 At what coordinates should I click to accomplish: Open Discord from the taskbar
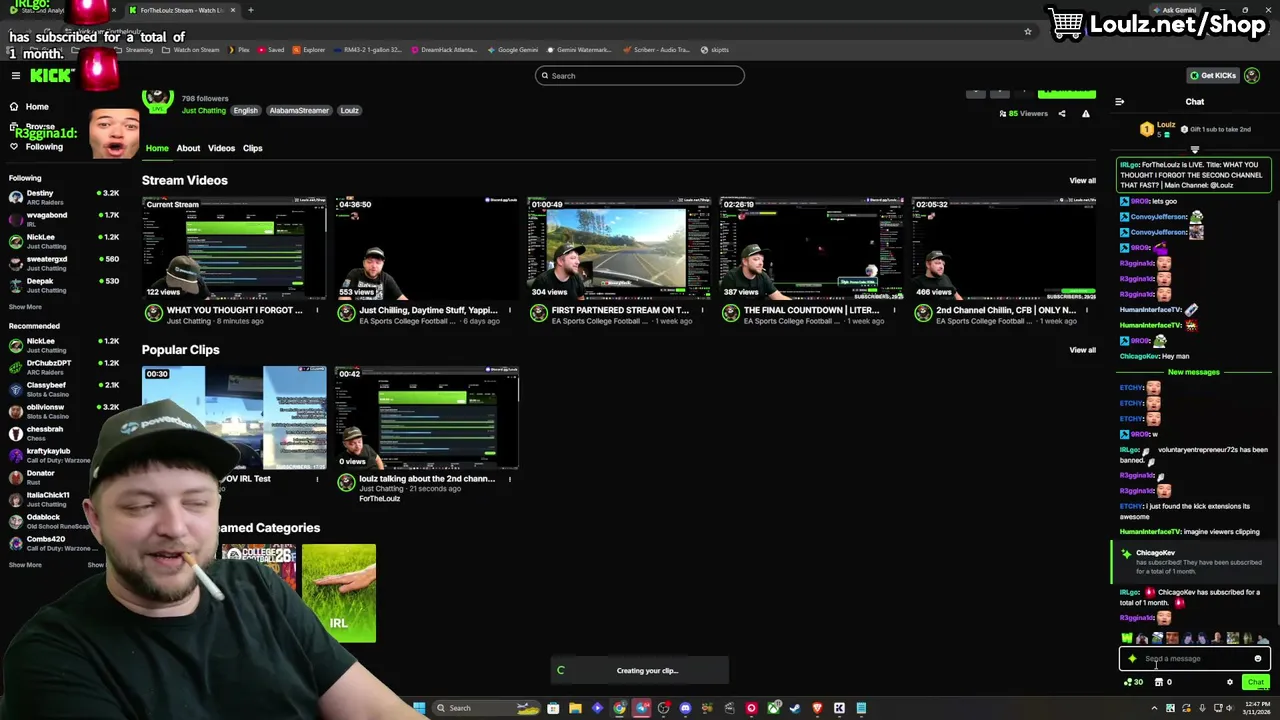[x=685, y=708]
